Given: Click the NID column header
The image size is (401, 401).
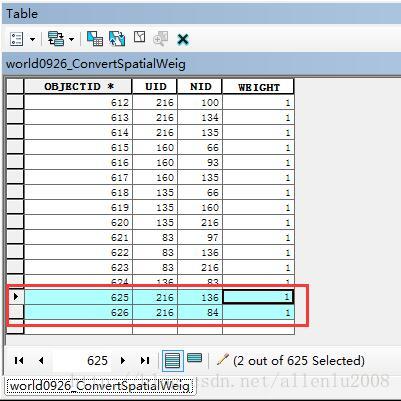Looking at the screenshot, I should 200,87.
